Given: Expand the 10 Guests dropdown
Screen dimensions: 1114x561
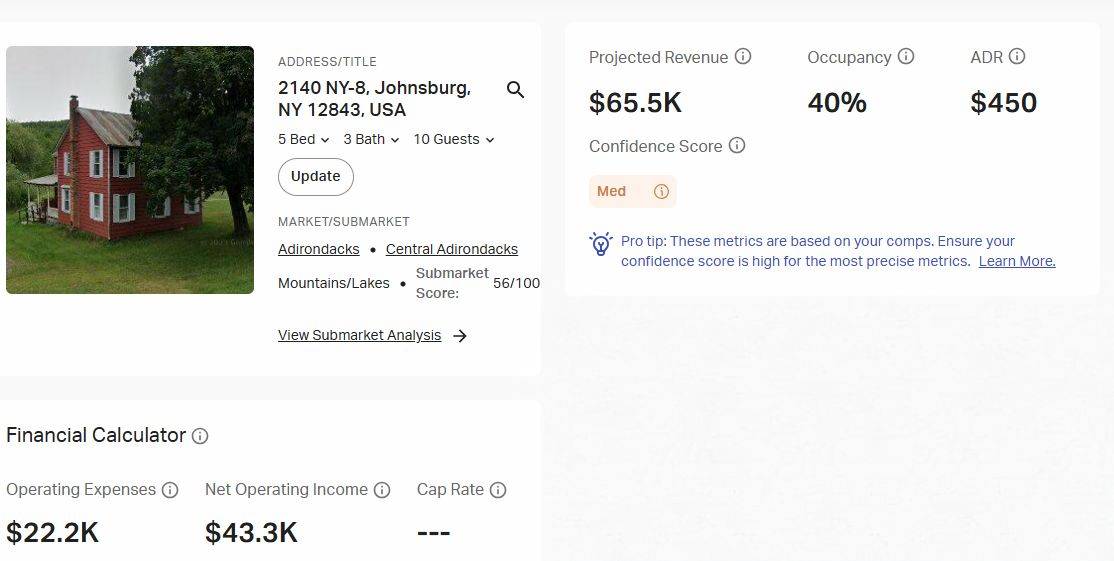Looking at the screenshot, I should (x=453, y=139).
